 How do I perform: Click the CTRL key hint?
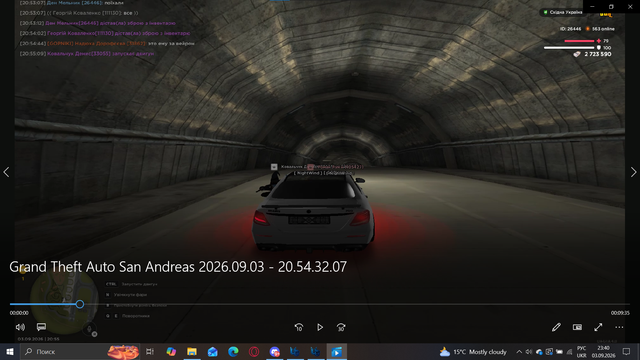(111, 284)
